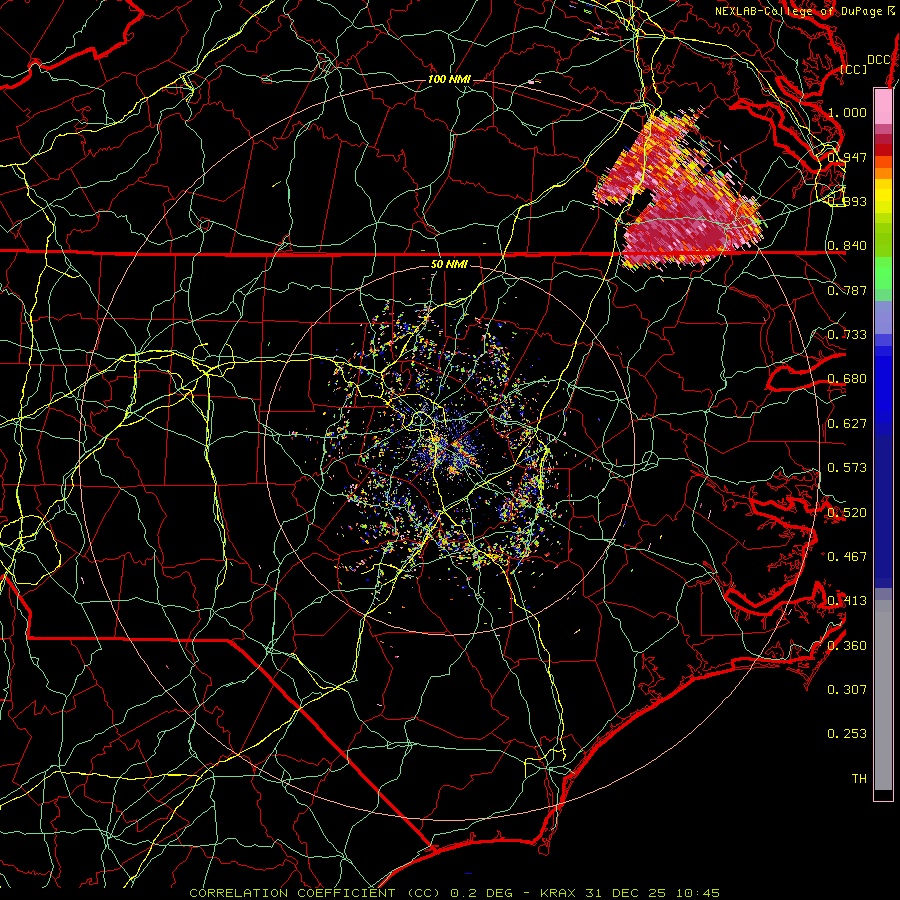Image resolution: width=900 pixels, height=900 pixels.
Task: Click the 0.893 legend value
Action: pos(847,201)
